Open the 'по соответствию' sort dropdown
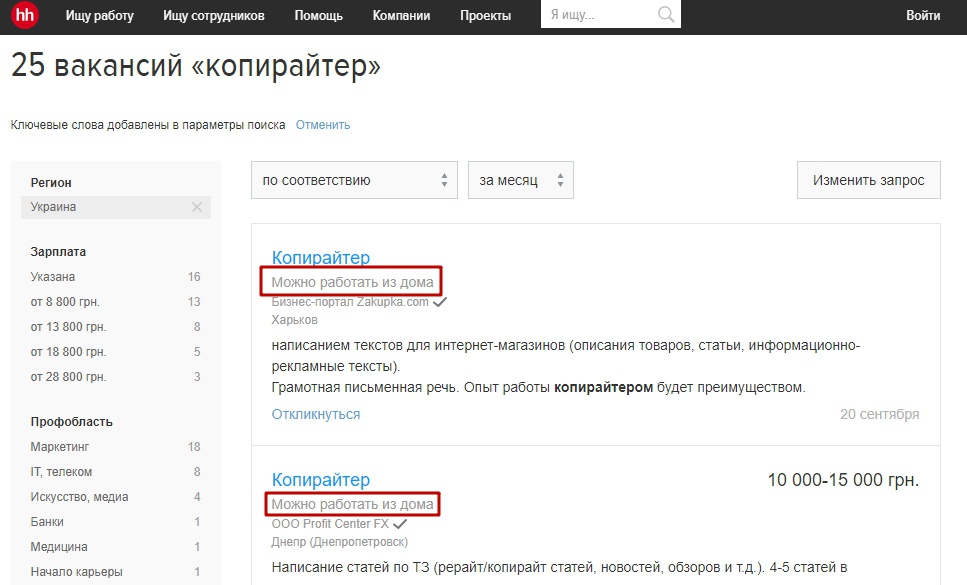Screen dimensions: 967x585 tap(354, 181)
